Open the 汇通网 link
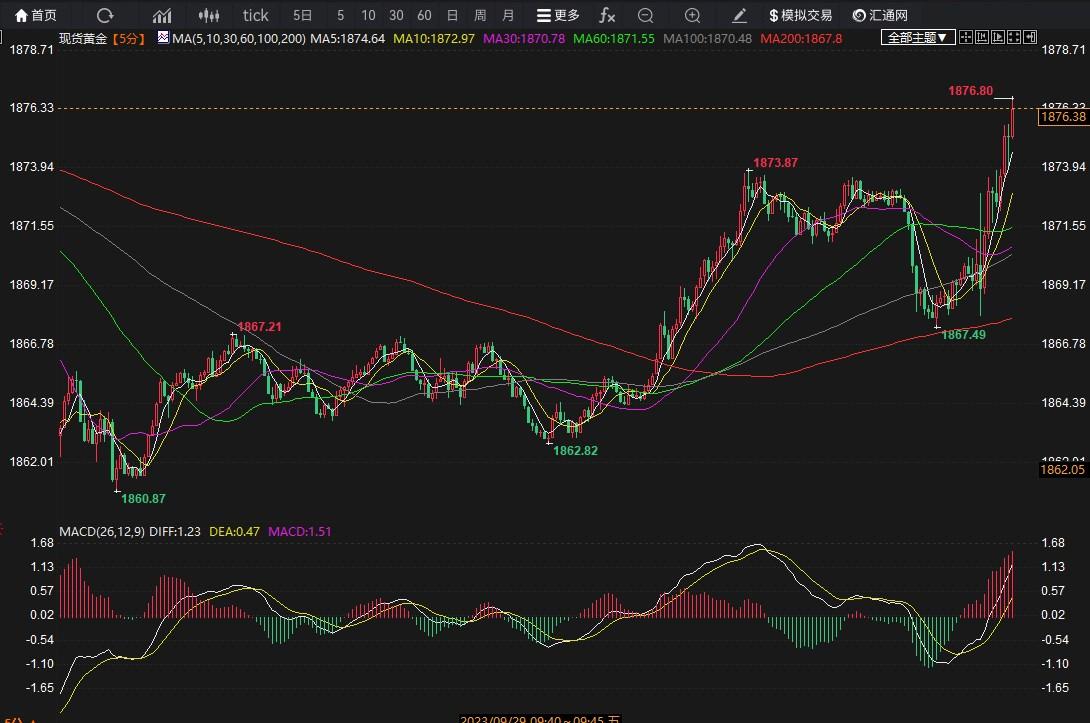Screen dimensions: 1090x723 (880, 15)
